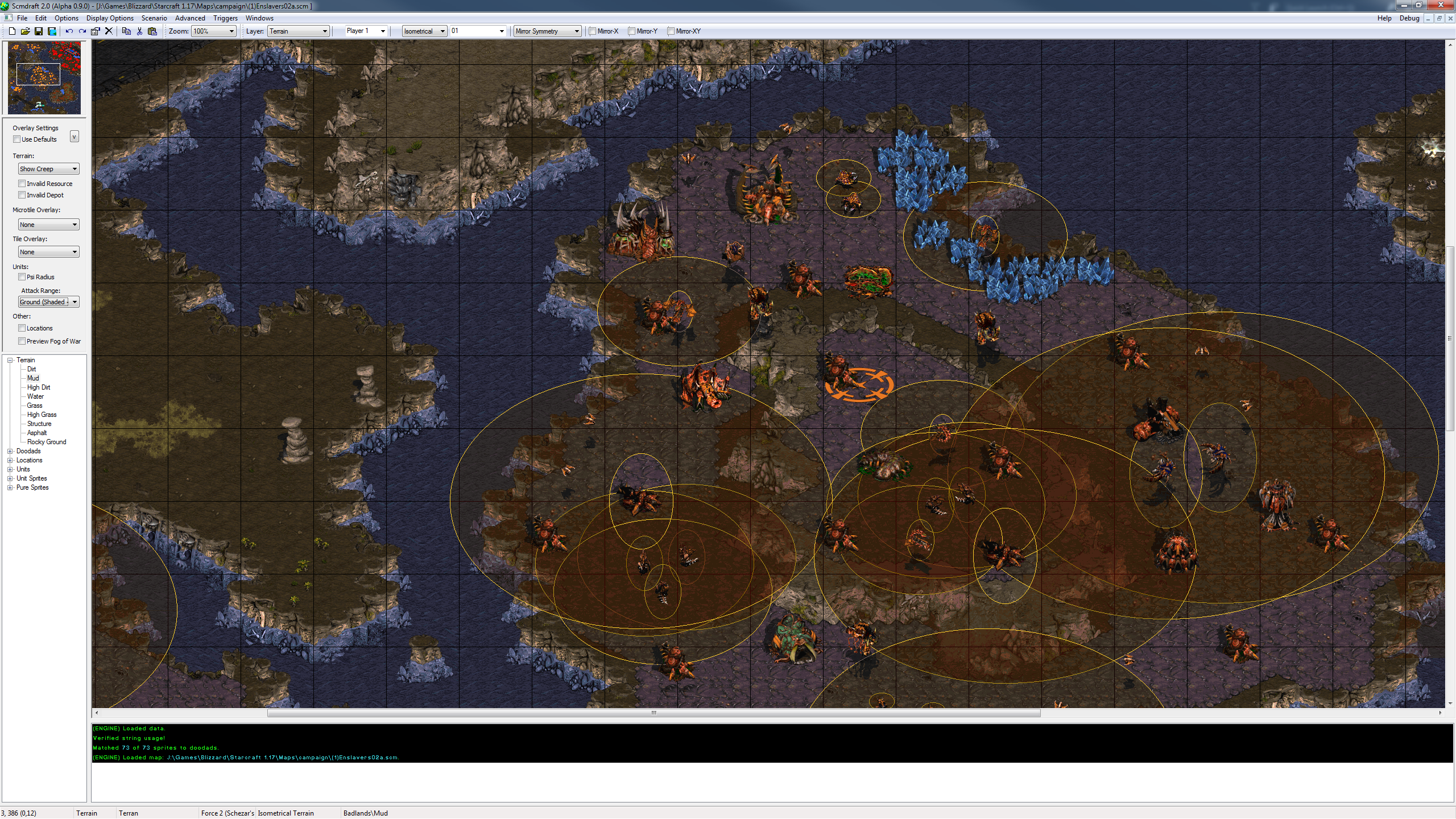Screen dimensions: 1456x819
Task: Open the Layer dropdown
Action: click(x=299, y=31)
